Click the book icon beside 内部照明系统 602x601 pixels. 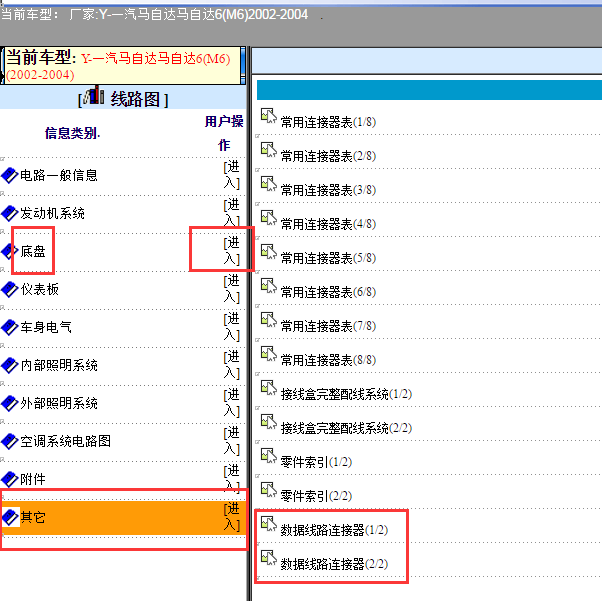click(x=10, y=366)
